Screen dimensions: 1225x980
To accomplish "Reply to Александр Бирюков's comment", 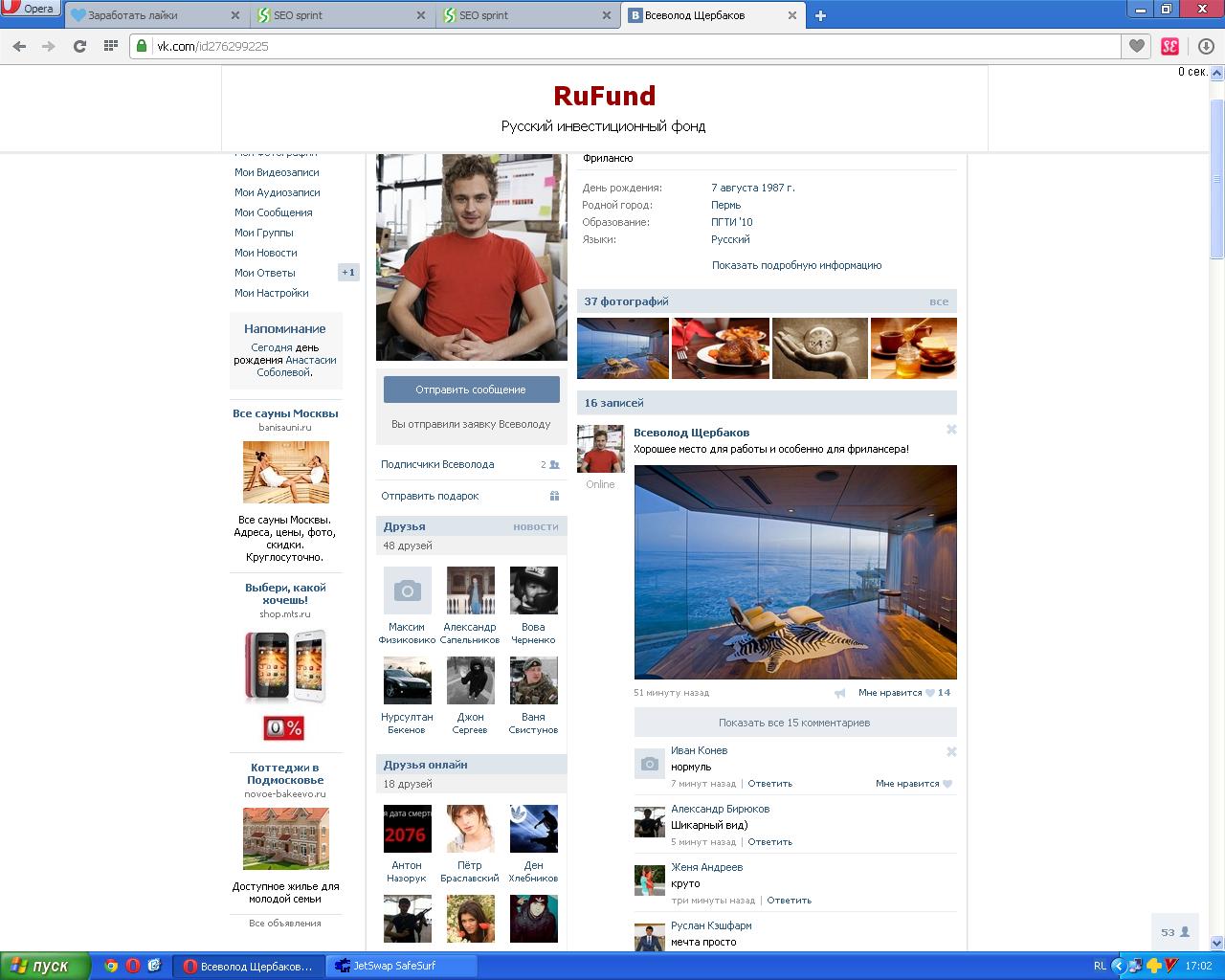I will 770,842.
